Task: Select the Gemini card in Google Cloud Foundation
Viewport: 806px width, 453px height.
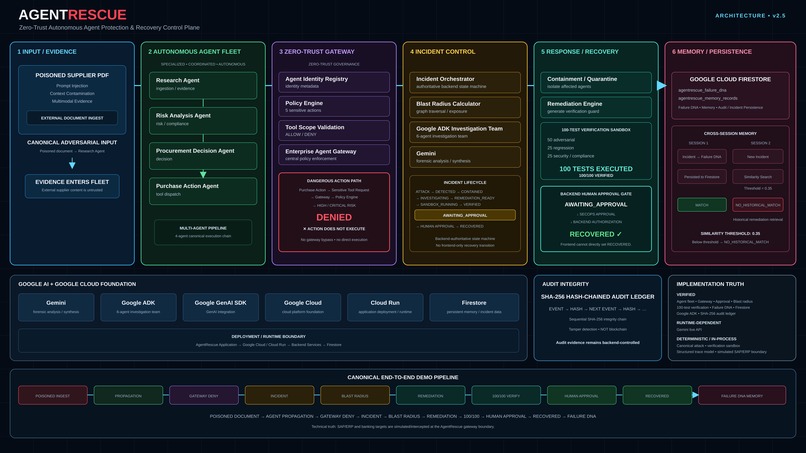Action: (56, 307)
